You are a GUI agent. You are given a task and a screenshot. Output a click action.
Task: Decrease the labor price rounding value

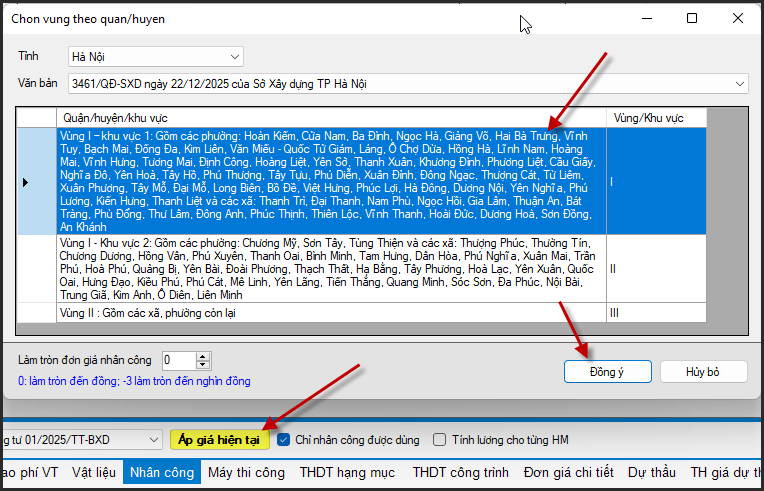tap(204, 364)
